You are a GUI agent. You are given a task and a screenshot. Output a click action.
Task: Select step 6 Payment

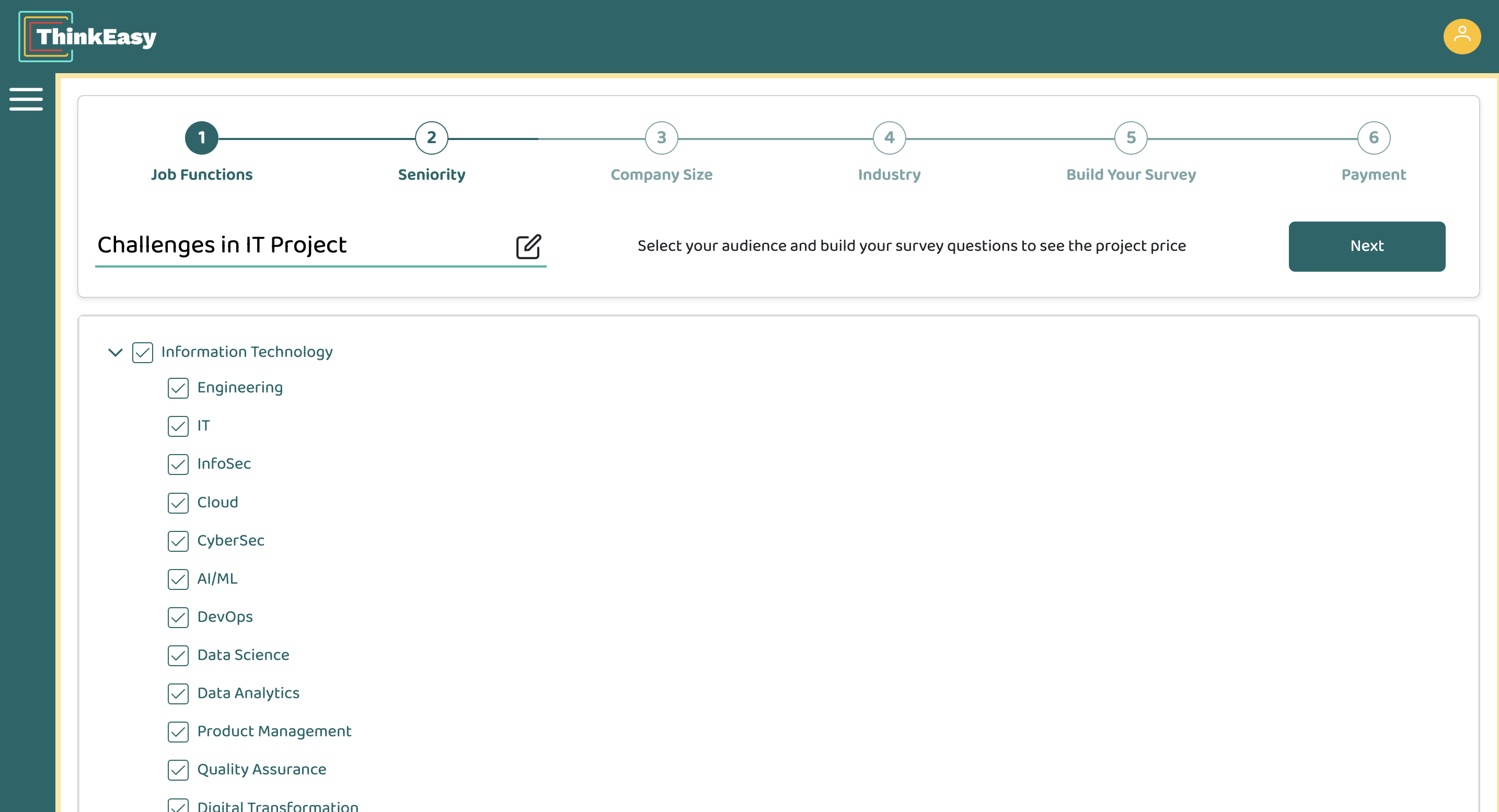tap(1373, 138)
